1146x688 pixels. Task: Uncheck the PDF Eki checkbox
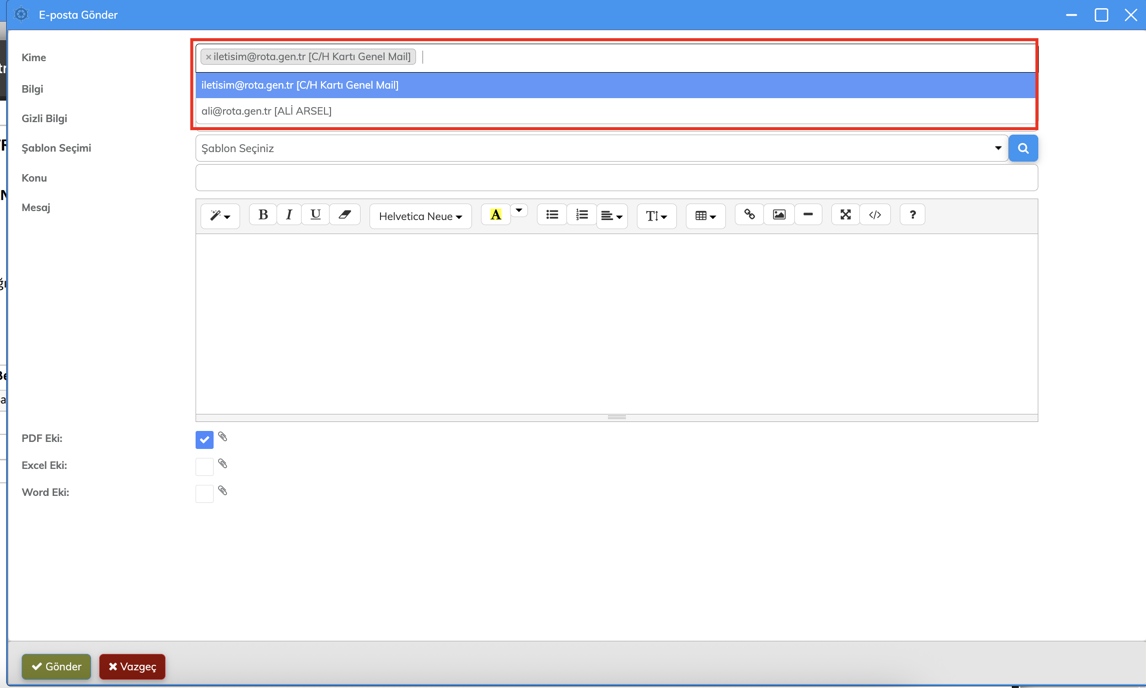[x=204, y=439]
